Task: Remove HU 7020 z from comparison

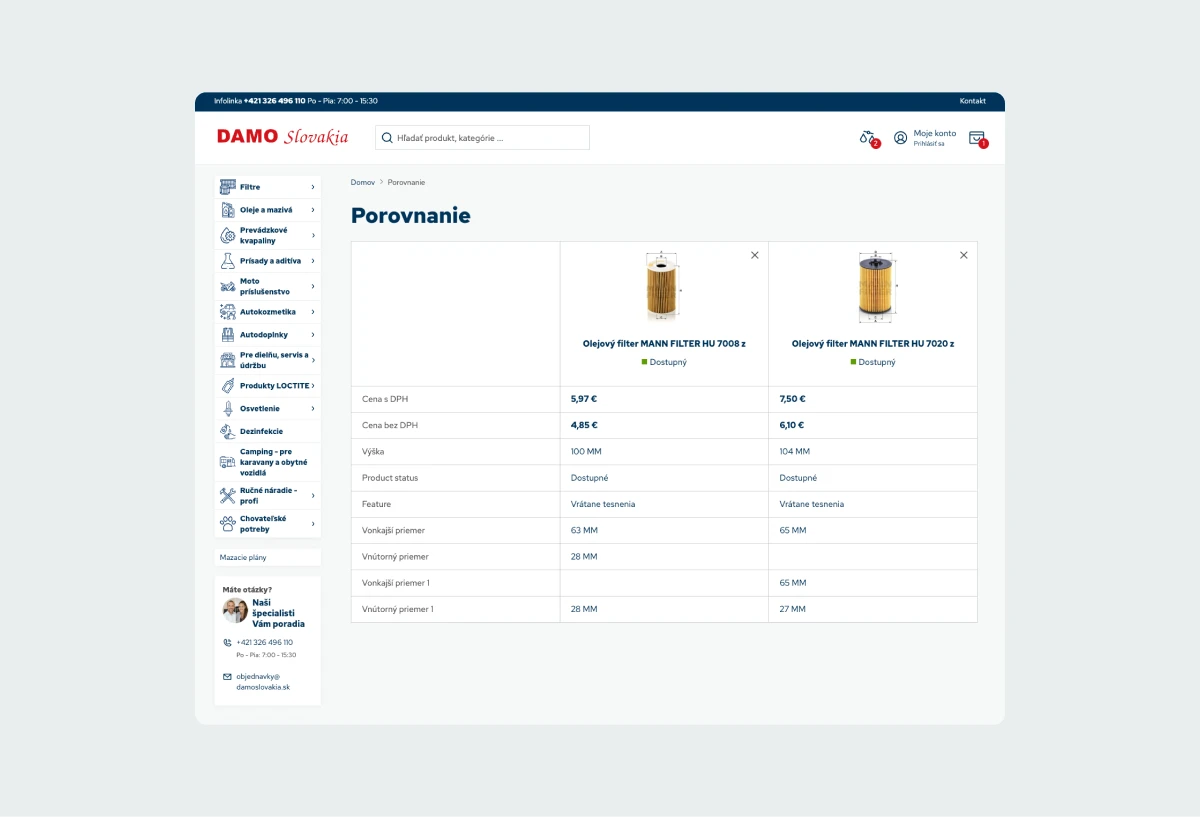Action: [964, 255]
